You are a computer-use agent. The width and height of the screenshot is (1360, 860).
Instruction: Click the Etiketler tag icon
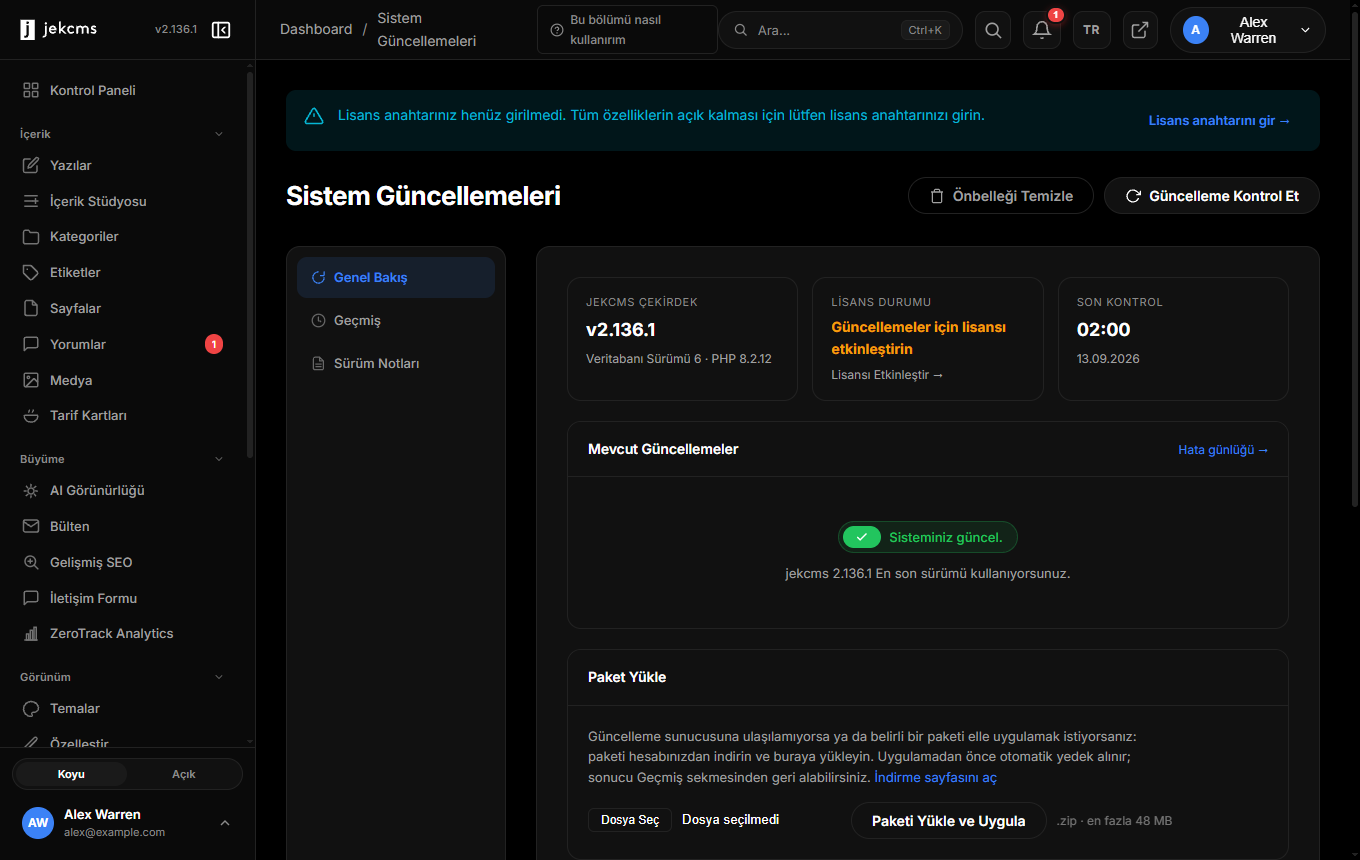[31, 272]
